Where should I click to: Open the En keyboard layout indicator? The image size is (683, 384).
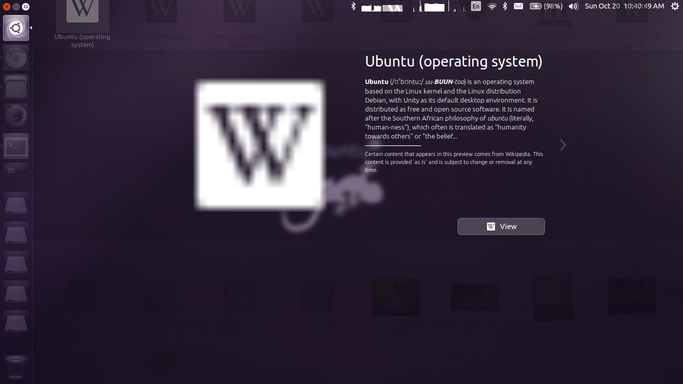476,6
